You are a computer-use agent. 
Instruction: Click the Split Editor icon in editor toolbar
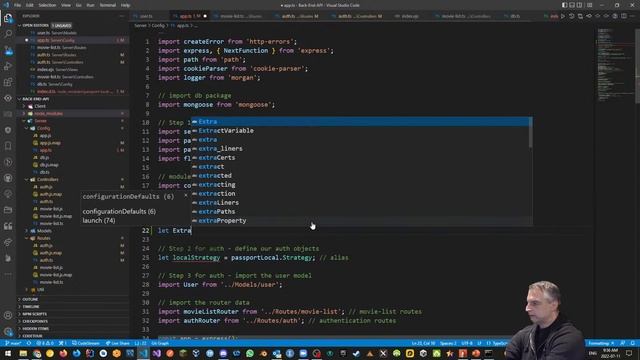pyautogui.click(x=624, y=16)
